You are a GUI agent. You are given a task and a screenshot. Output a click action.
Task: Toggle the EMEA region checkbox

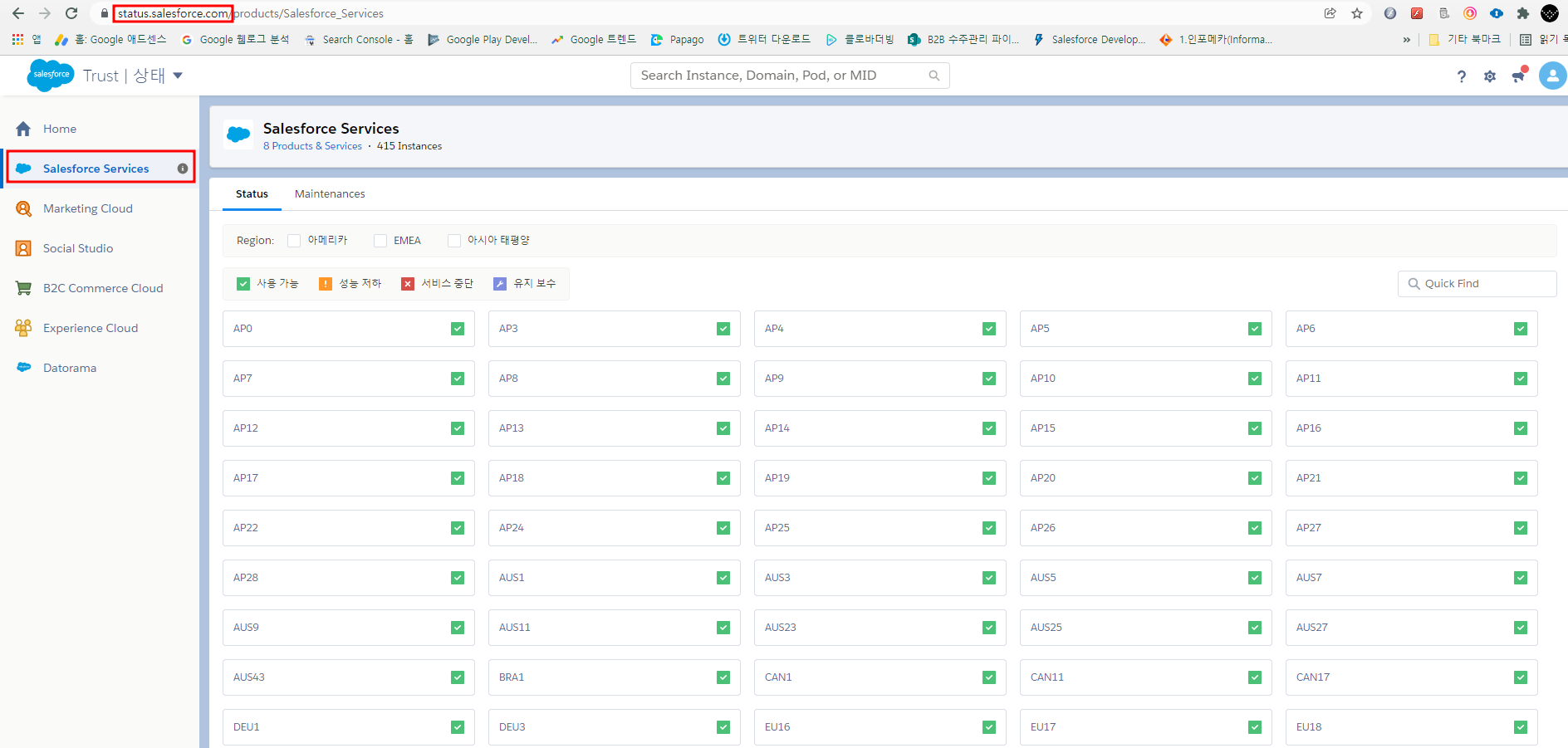tap(380, 241)
